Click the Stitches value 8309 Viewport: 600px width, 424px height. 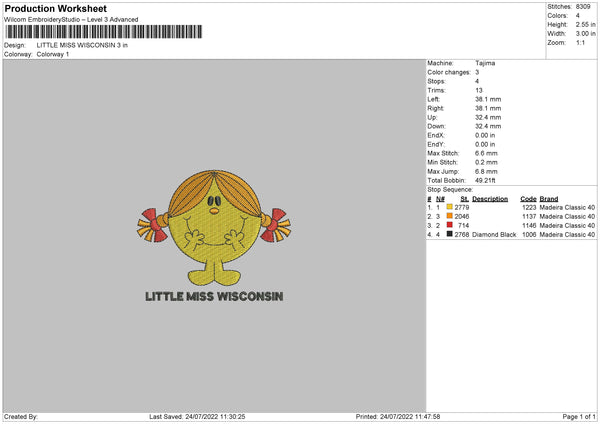[x=583, y=7]
